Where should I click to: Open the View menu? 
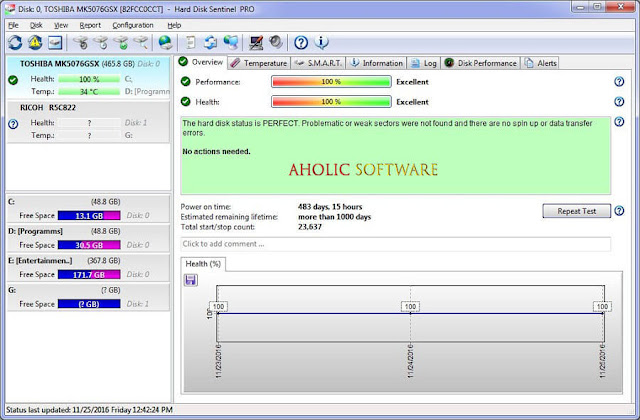click(61, 25)
